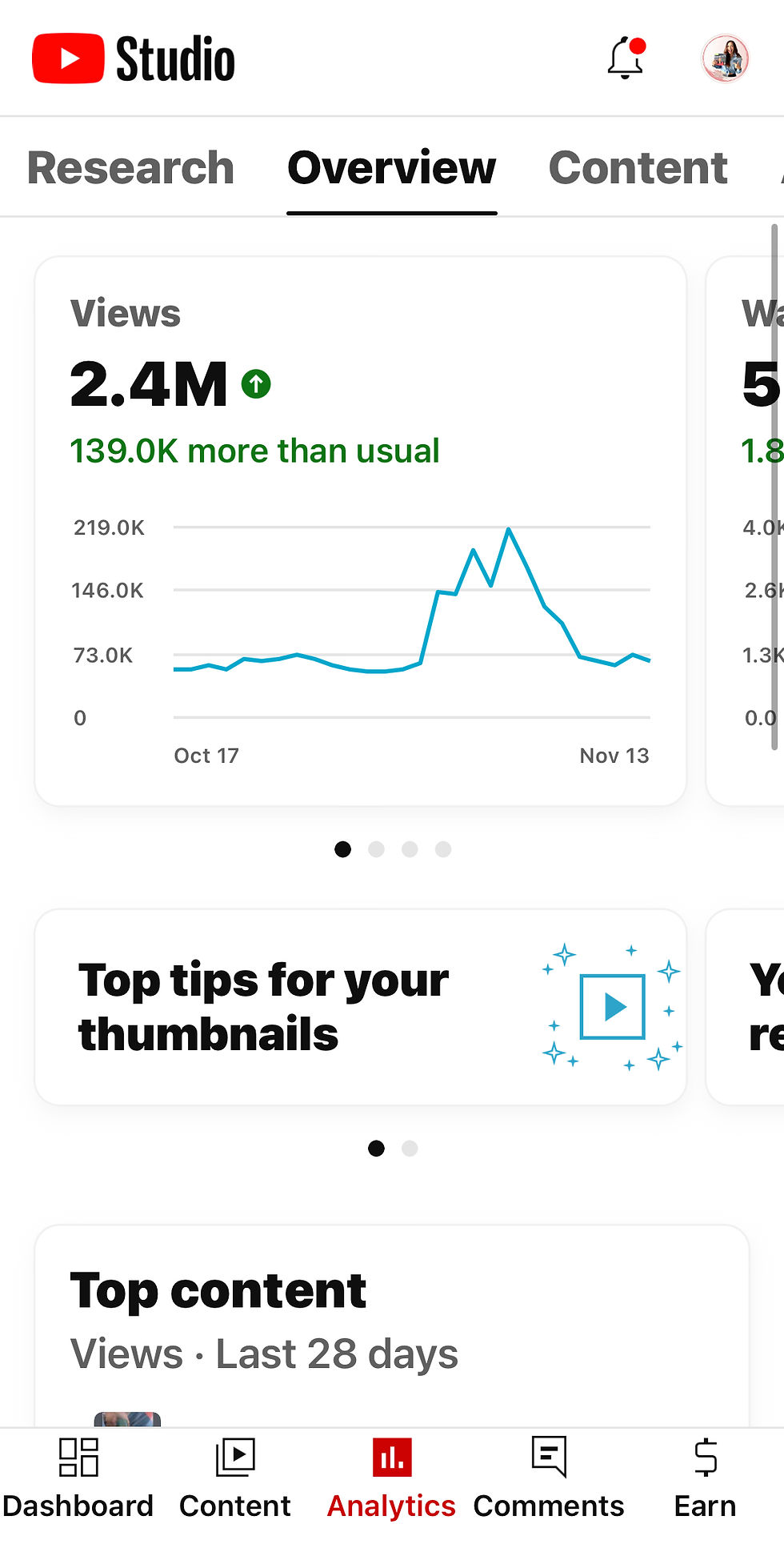Open the Earn dollar icon
The image size is (784, 1548).
(705, 1457)
